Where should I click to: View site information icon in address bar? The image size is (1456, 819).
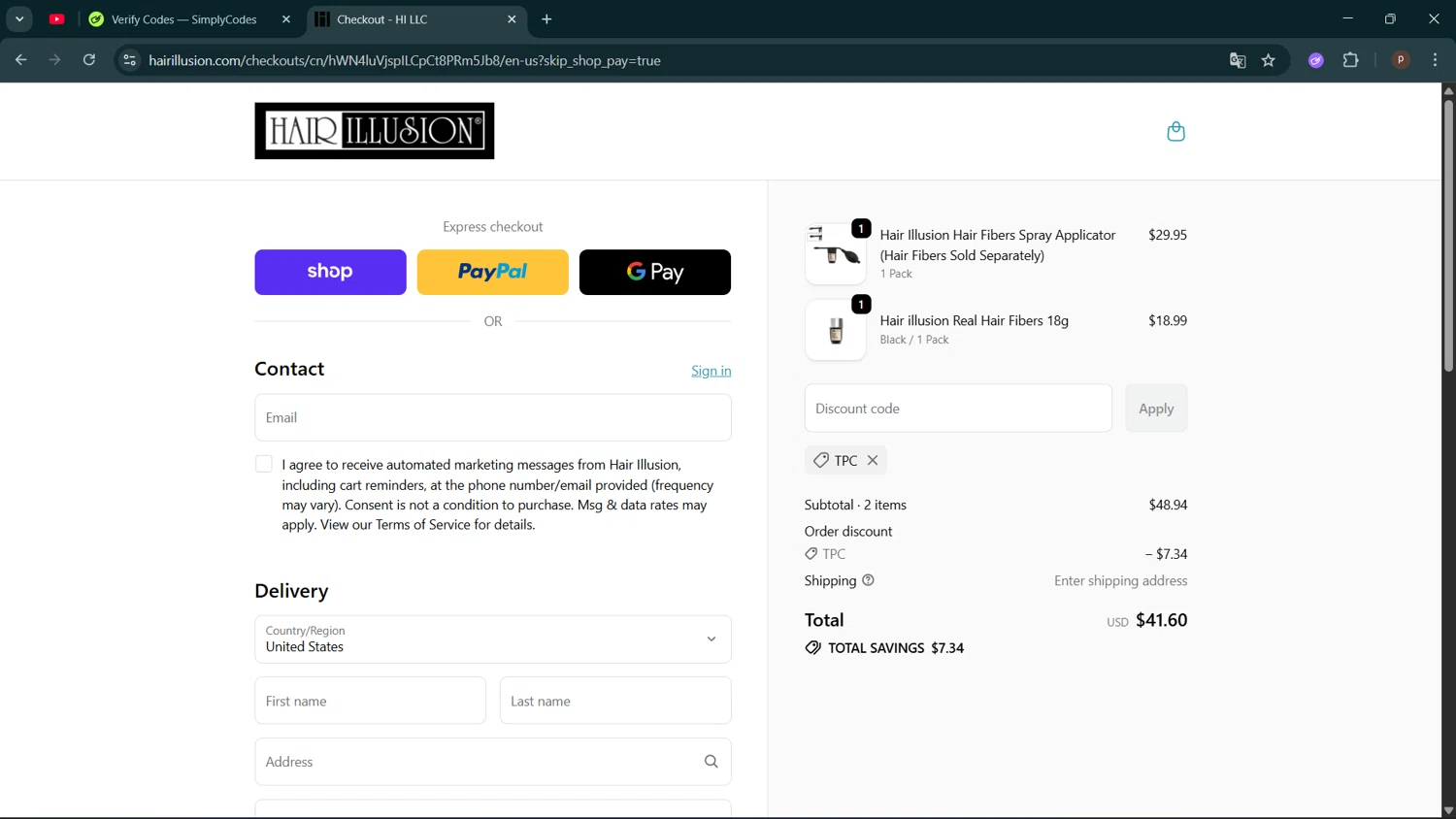click(x=129, y=60)
